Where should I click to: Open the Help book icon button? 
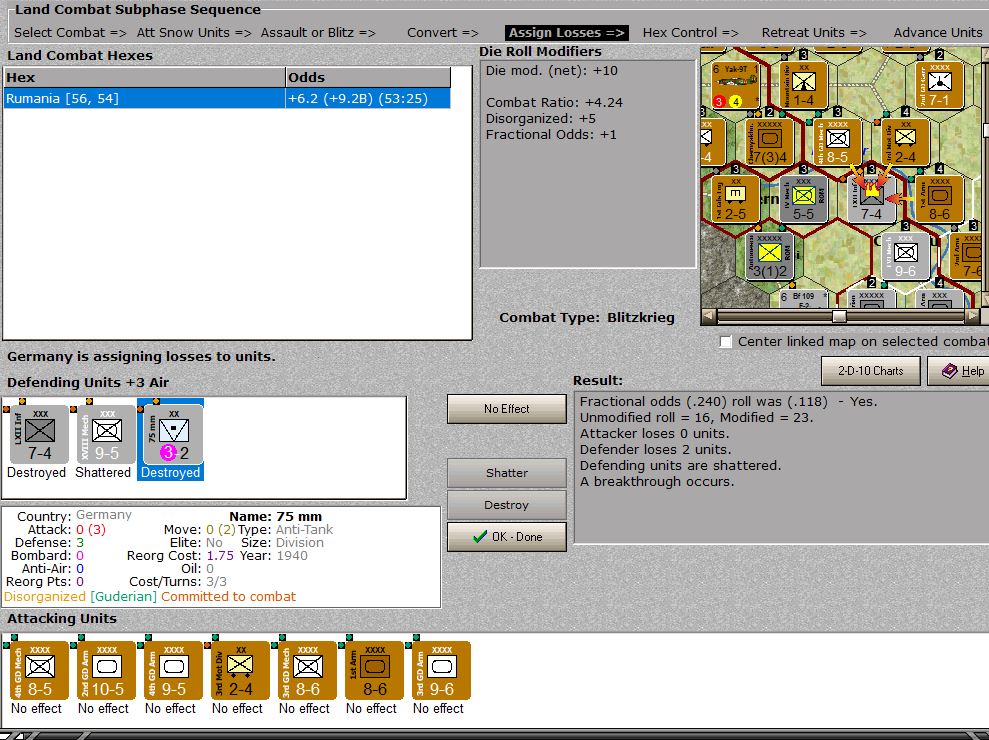point(960,371)
